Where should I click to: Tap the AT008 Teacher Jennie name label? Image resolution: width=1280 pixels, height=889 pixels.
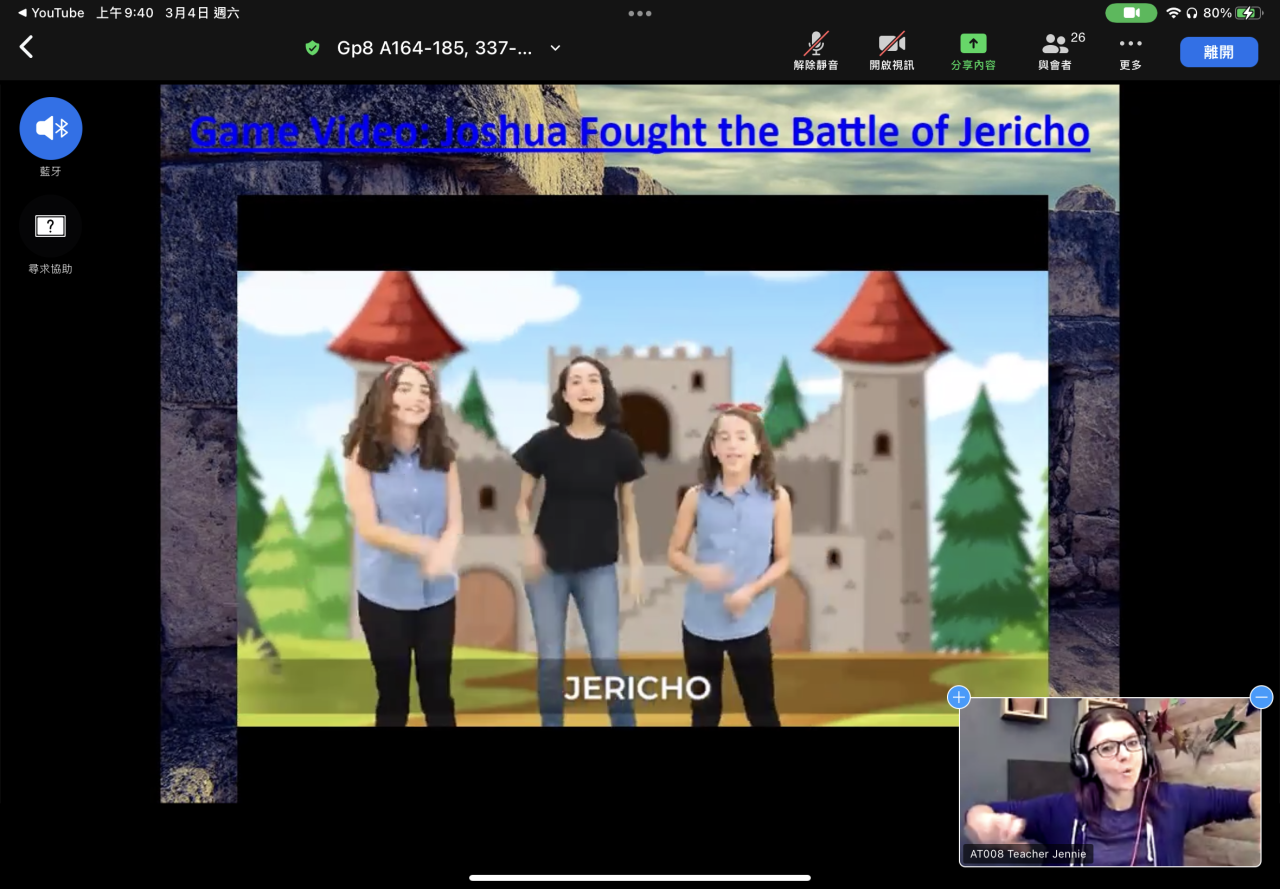click(x=1028, y=854)
